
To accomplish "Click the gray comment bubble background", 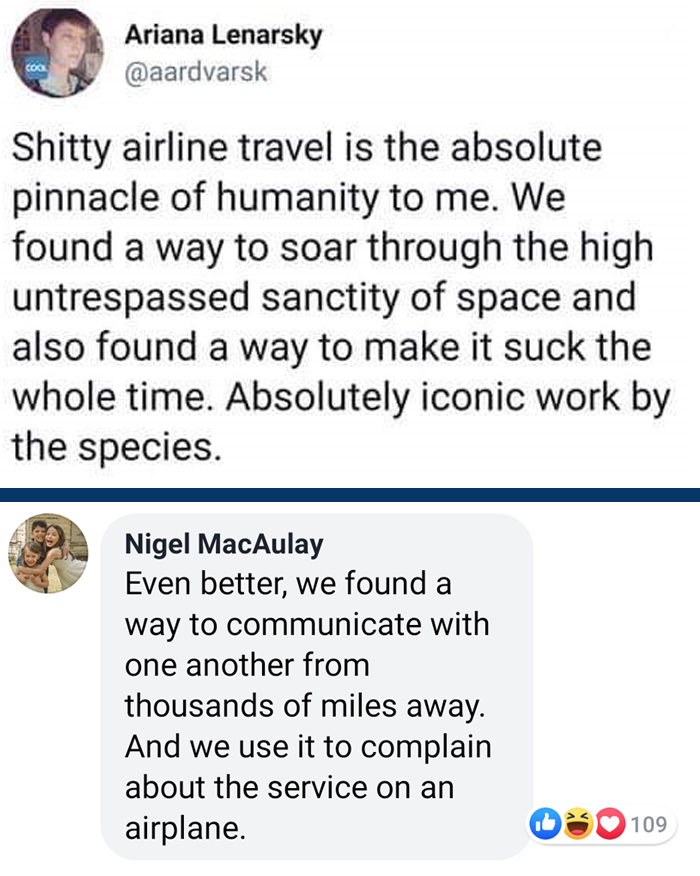I will point(500,600).
